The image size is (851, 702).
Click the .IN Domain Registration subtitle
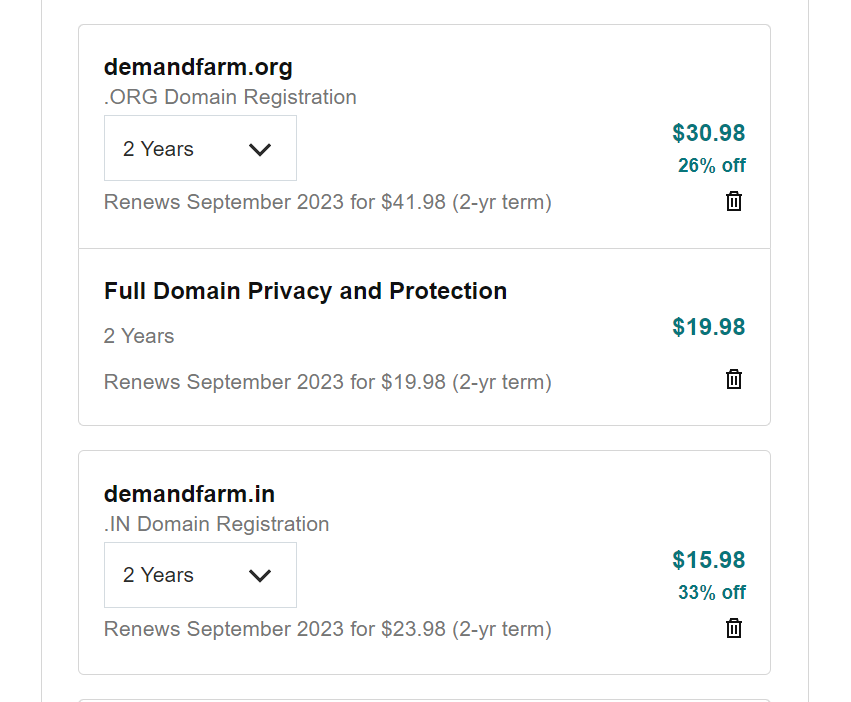click(x=217, y=524)
